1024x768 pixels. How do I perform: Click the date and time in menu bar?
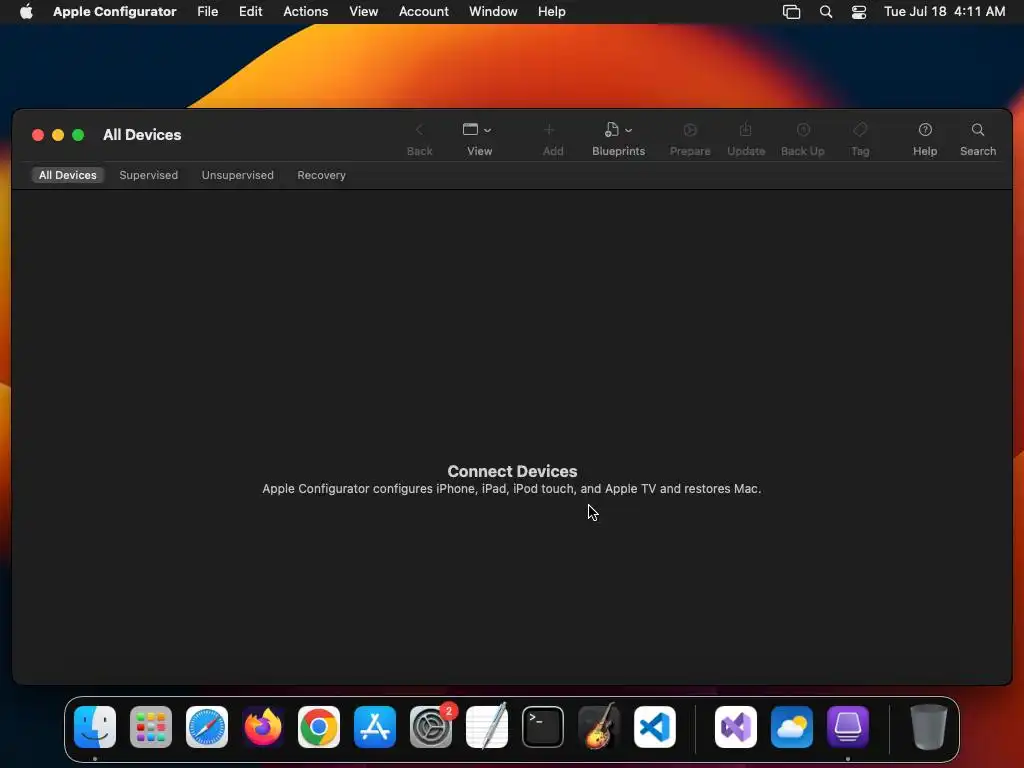(x=944, y=12)
